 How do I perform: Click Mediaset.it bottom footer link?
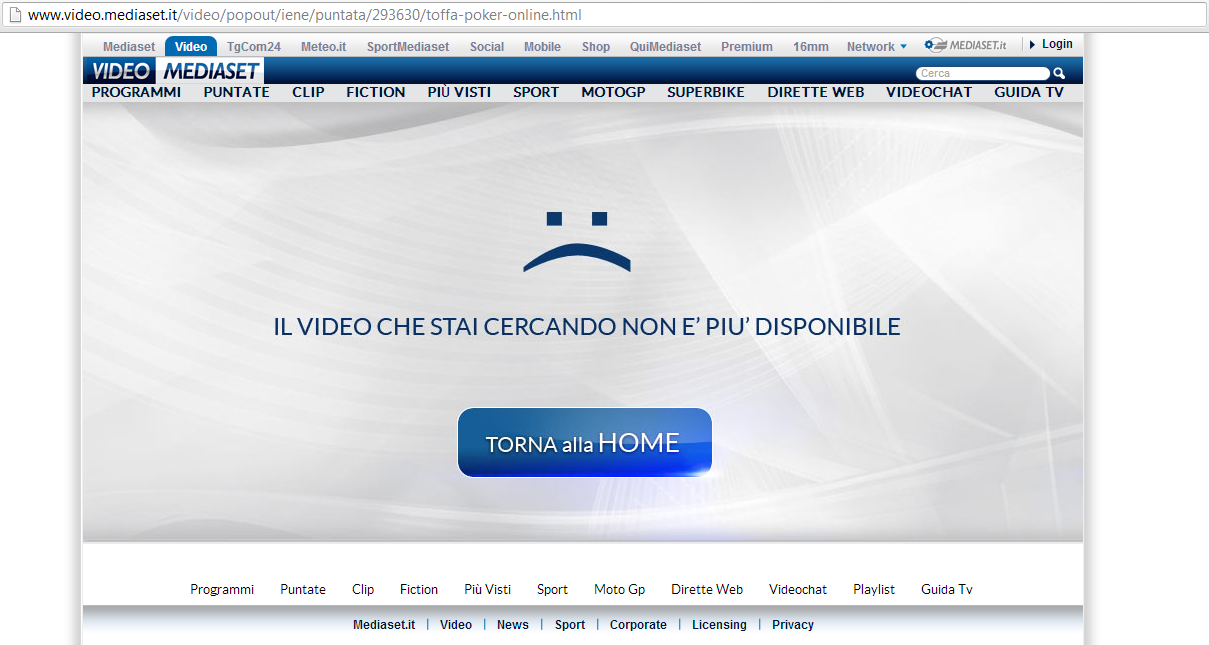coord(384,625)
